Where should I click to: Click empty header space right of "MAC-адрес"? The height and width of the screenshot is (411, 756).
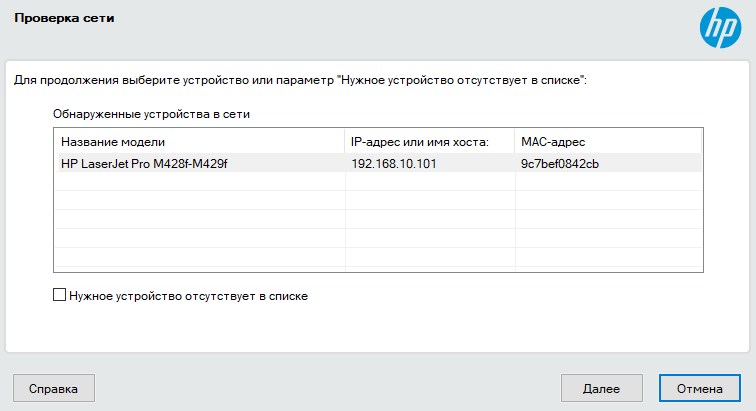(x=660, y=141)
